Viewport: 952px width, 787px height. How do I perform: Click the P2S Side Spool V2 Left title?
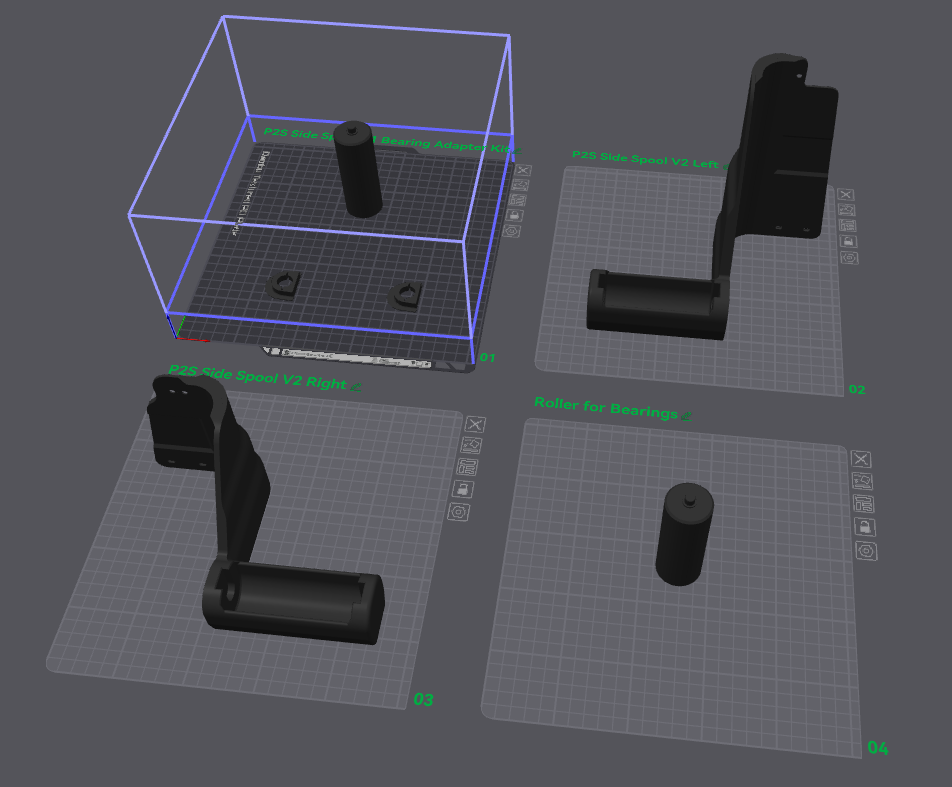click(x=645, y=160)
